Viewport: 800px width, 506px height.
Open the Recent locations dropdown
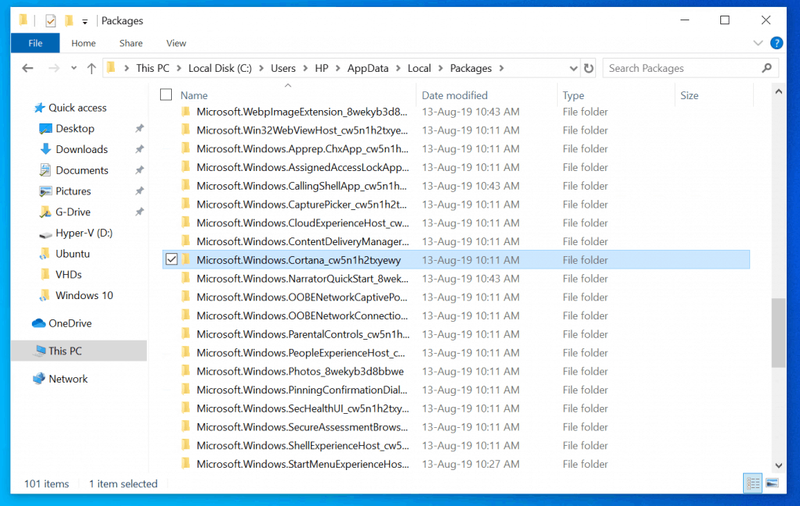74,68
